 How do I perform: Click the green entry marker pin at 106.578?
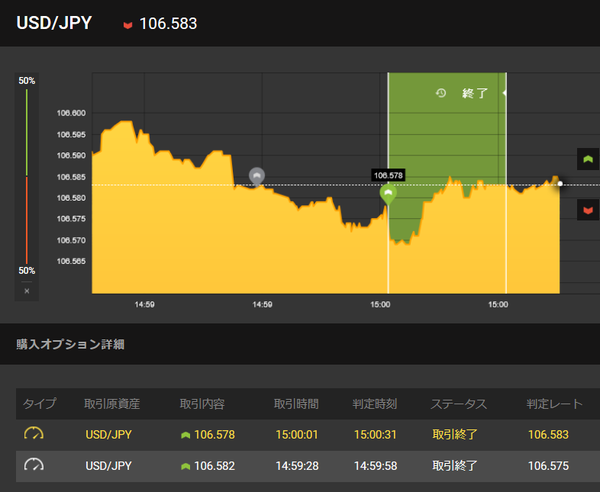pos(388,194)
